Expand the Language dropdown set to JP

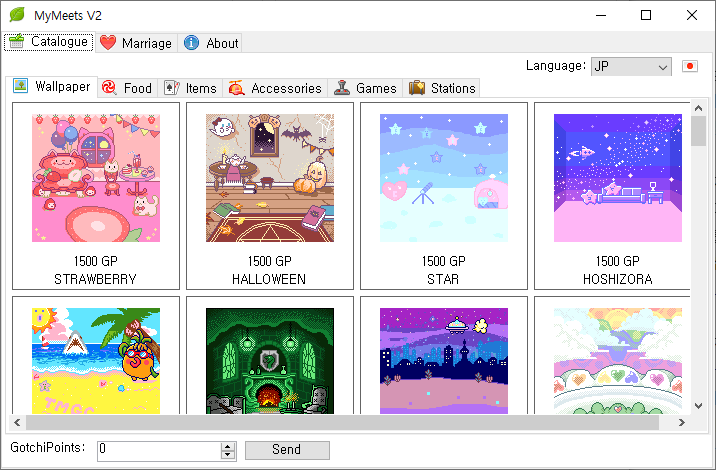(x=631, y=67)
